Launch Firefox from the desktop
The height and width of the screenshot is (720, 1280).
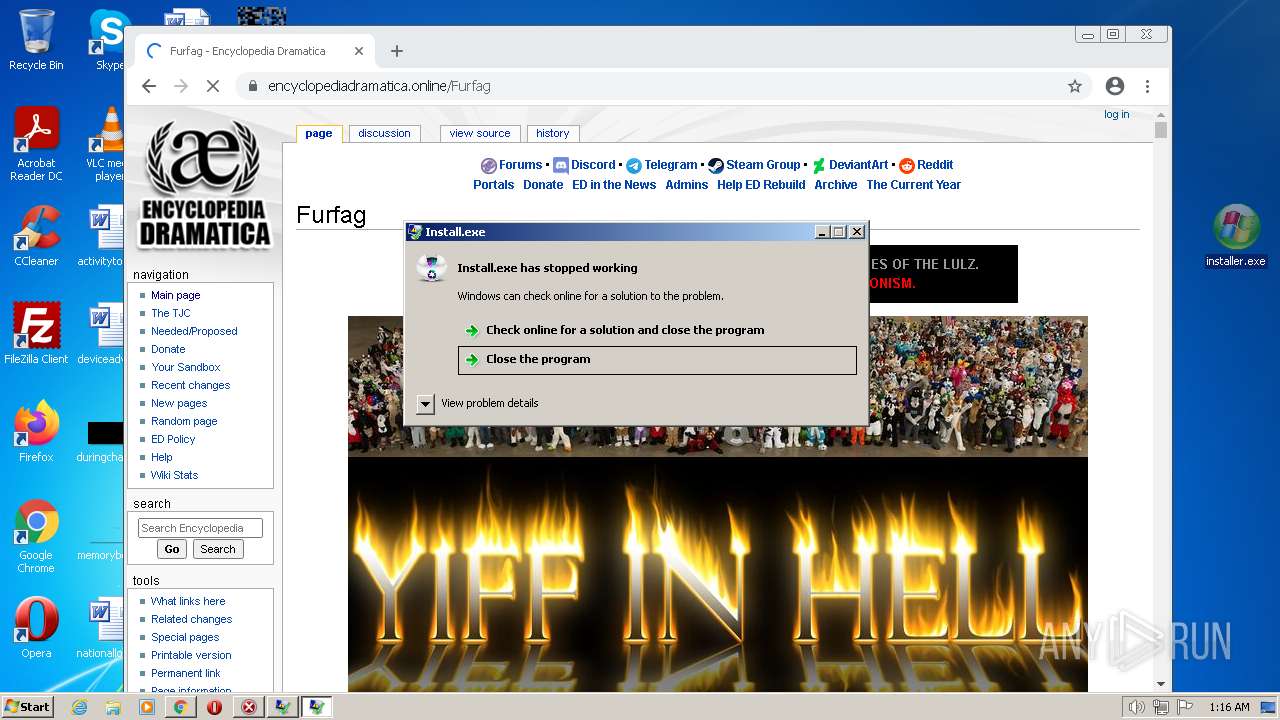[36, 432]
